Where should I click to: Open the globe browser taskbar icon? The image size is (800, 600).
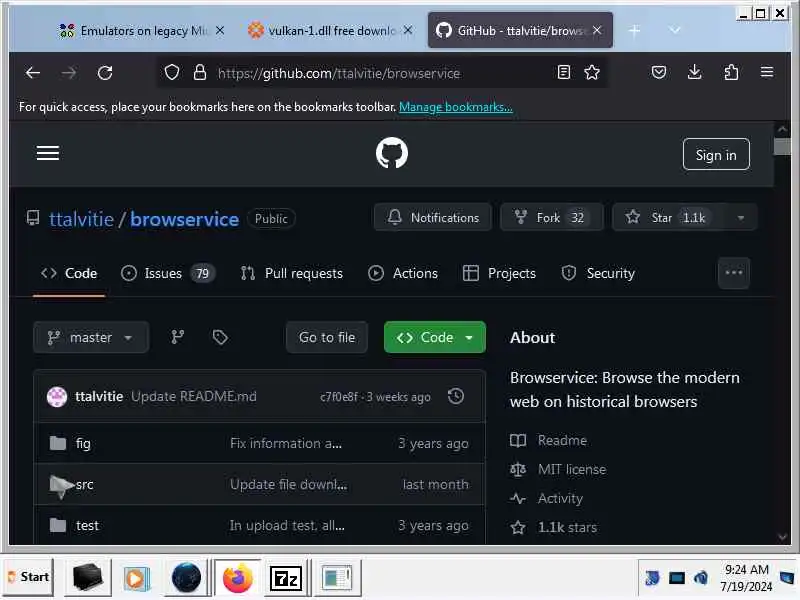click(186, 578)
